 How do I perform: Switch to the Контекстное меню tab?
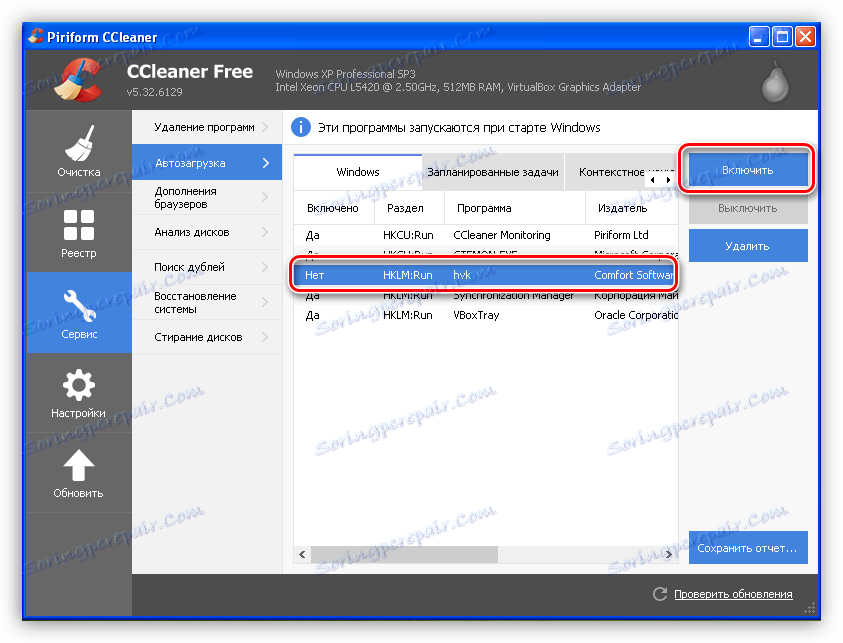pyautogui.click(x=611, y=172)
